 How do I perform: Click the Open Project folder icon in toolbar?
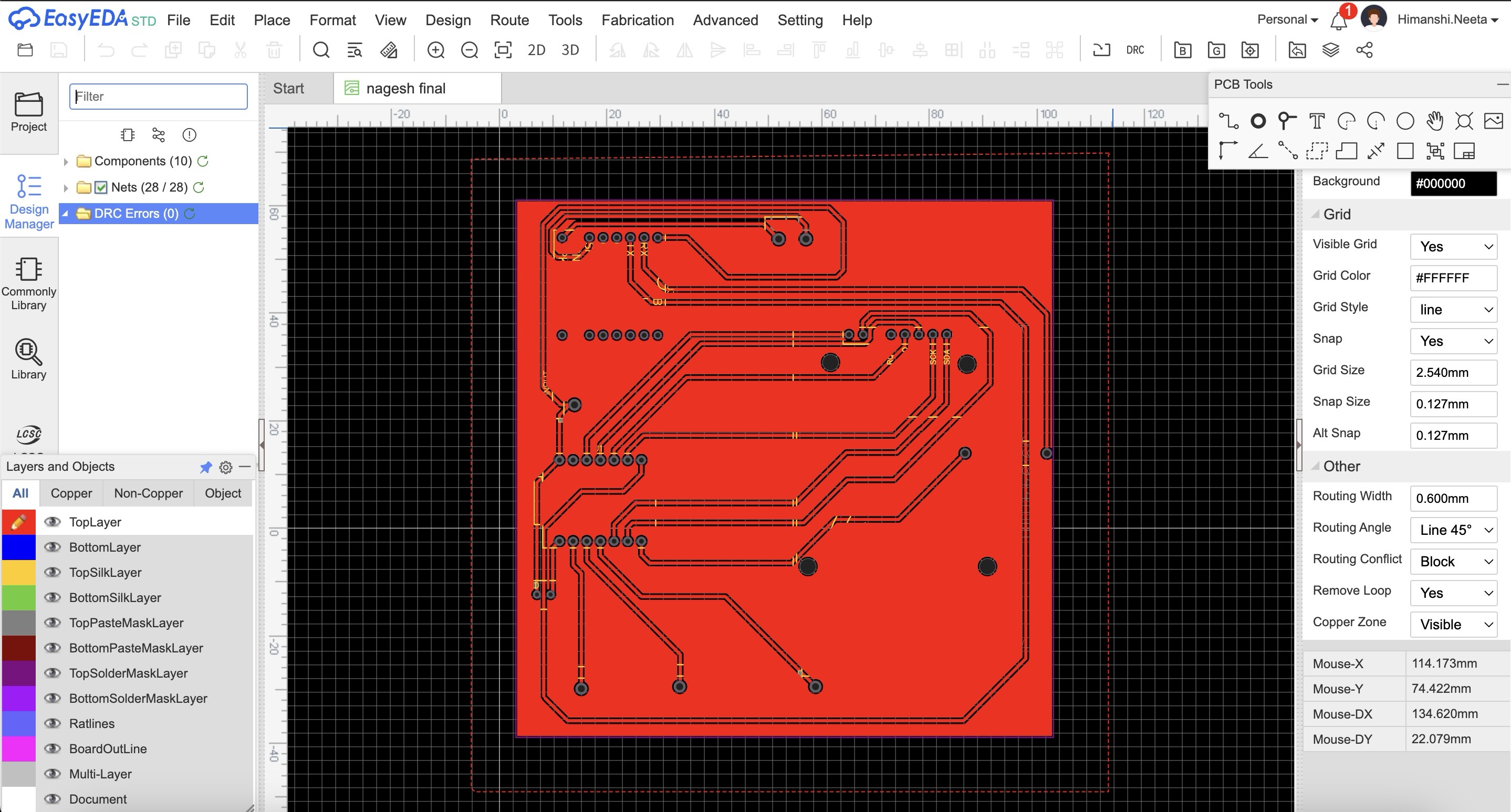coord(25,50)
